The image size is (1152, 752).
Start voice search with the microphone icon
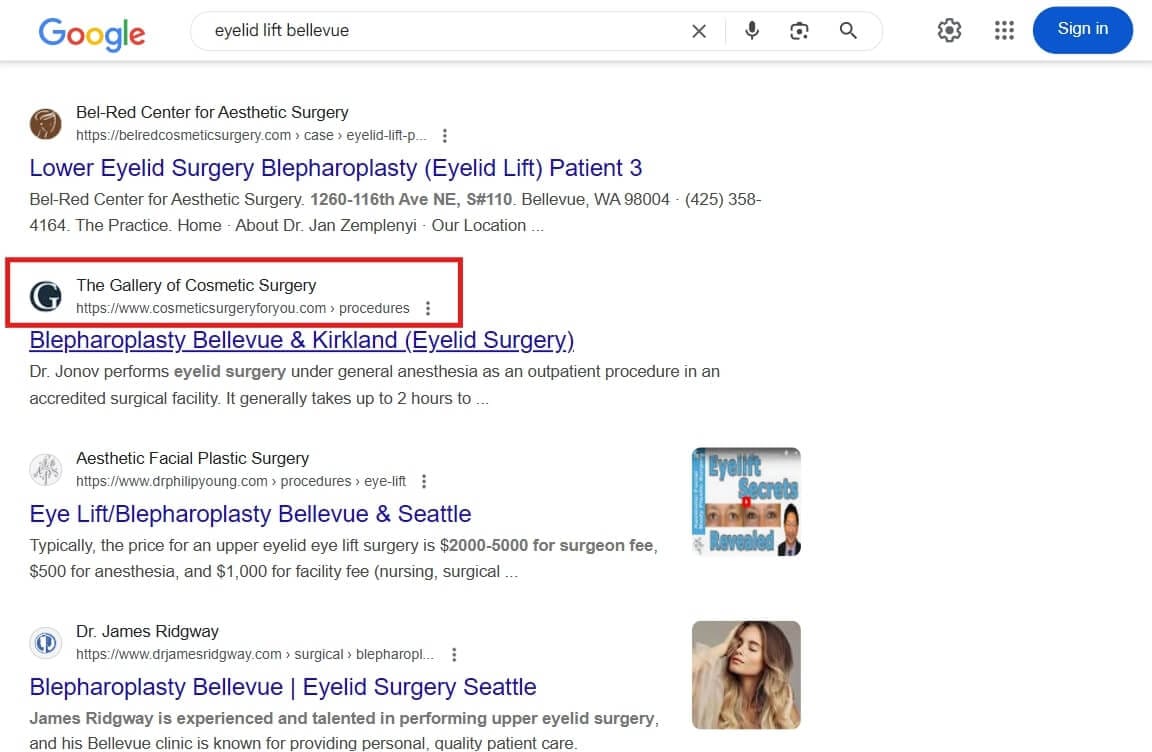tap(752, 30)
